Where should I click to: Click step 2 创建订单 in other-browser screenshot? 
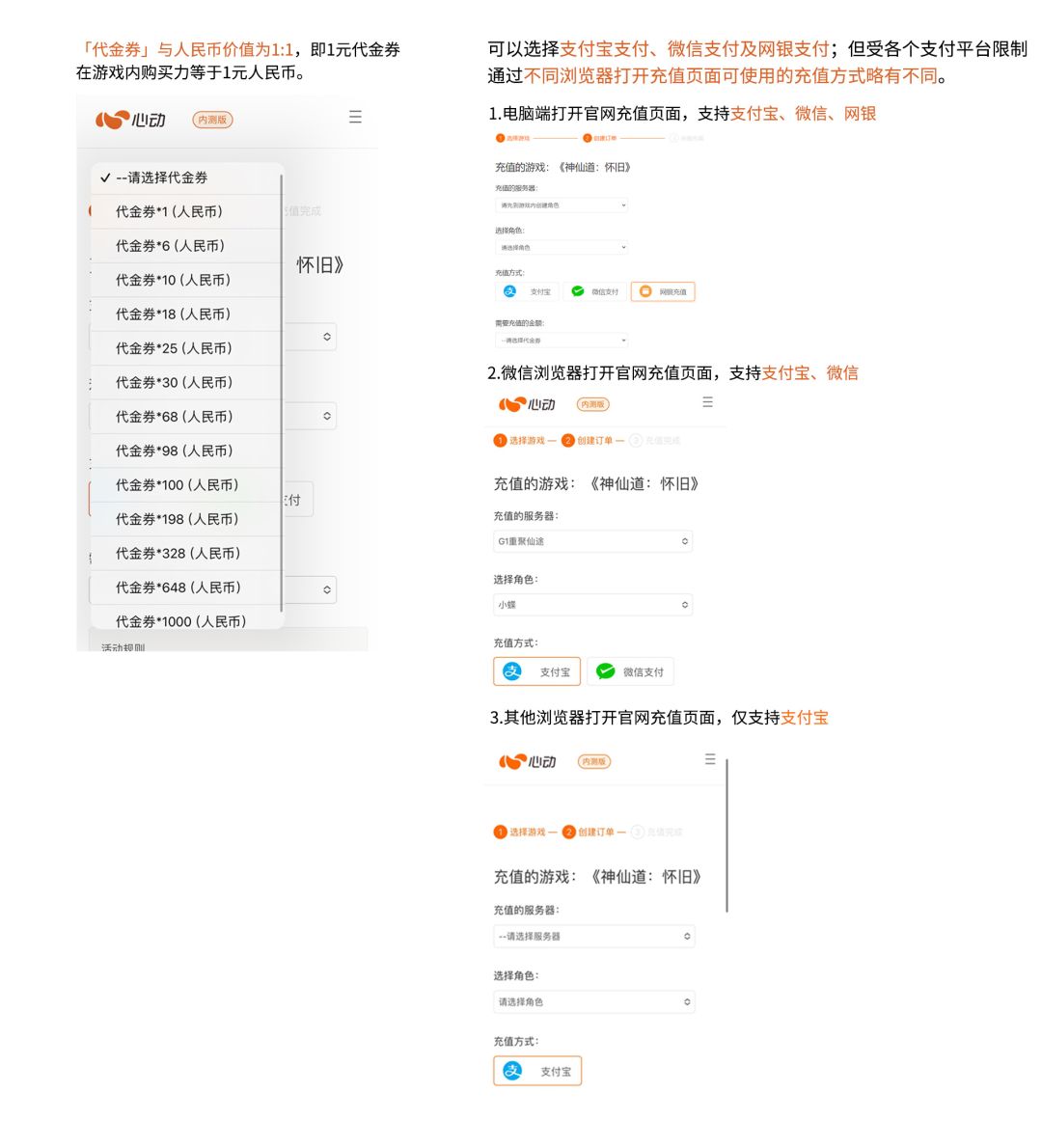(589, 832)
